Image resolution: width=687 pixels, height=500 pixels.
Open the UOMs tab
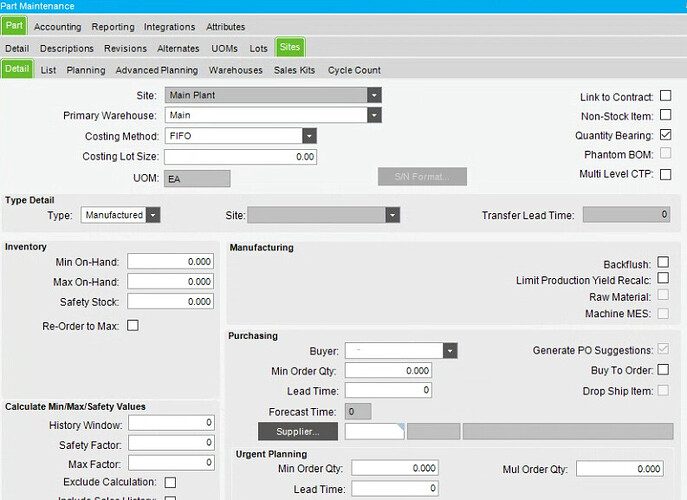(x=224, y=49)
